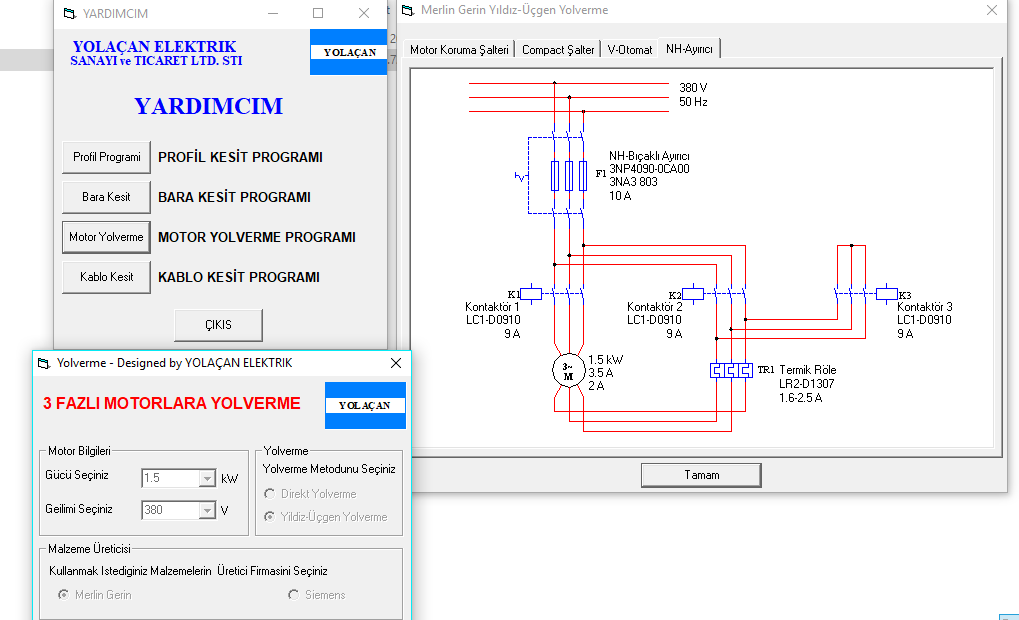
Task: Minimize the YARDIMCIM window
Action: pos(273,13)
